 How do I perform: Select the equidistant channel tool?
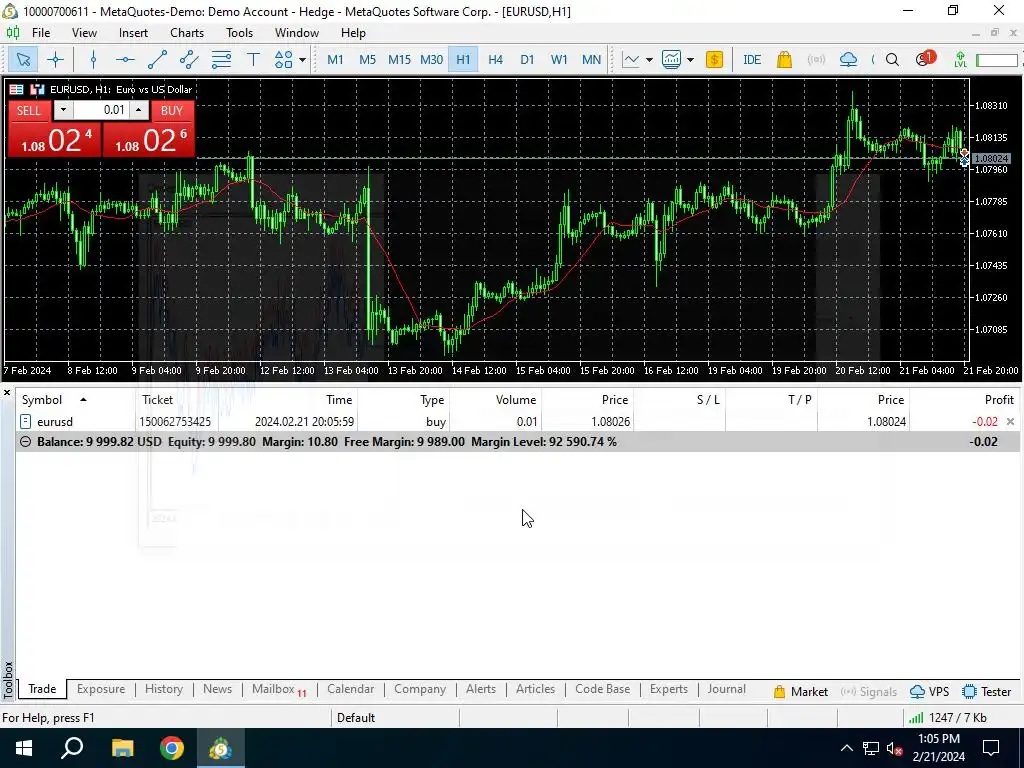[189, 60]
